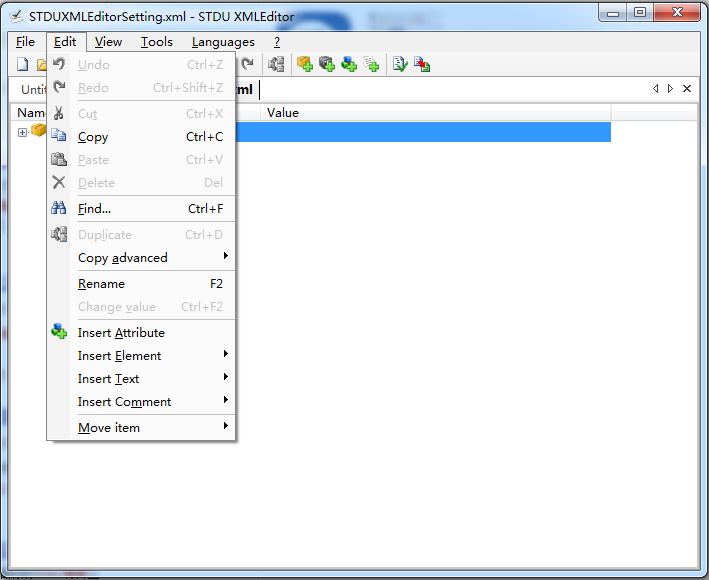Screen dimensions: 709x580
Task: Expand the Insert Text submenu
Action: (x=141, y=379)
